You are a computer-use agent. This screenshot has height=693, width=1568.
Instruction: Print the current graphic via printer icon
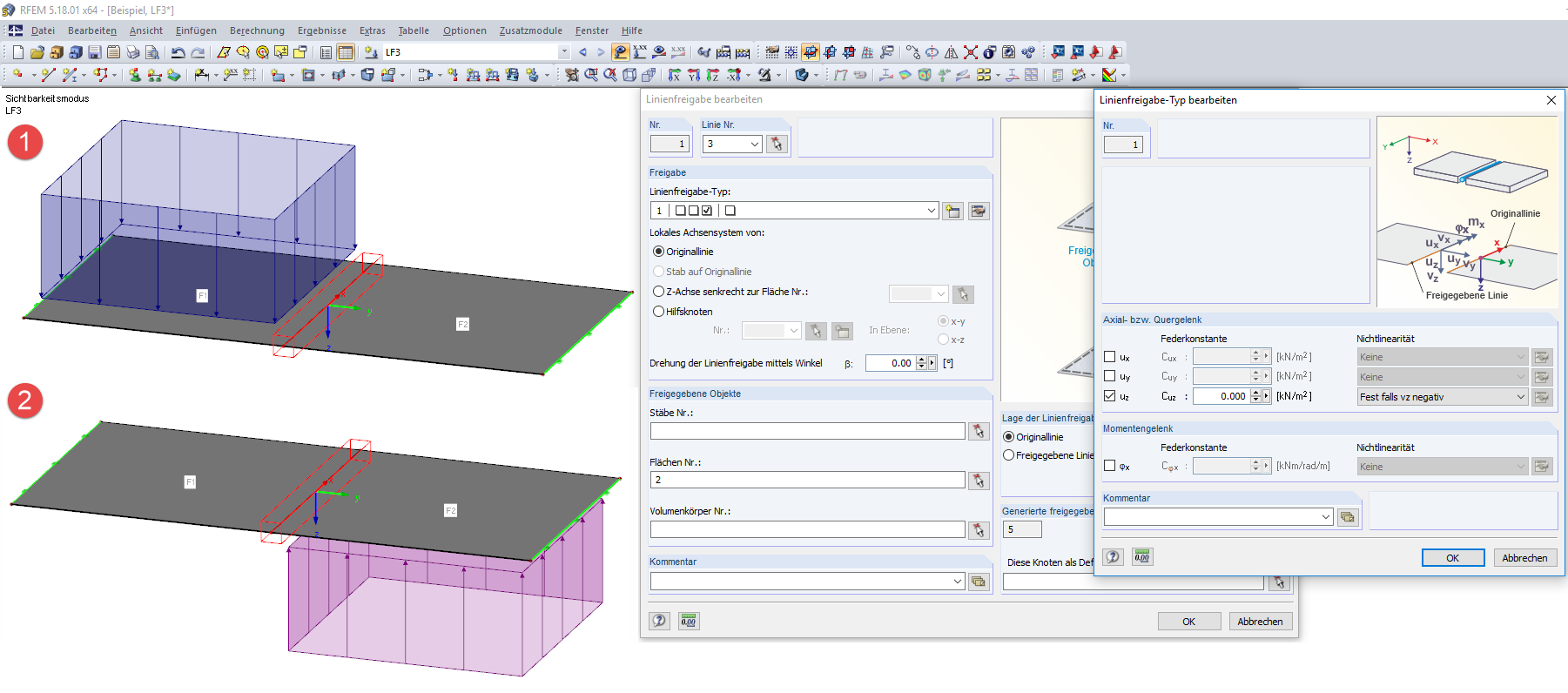tap(133, 52)
